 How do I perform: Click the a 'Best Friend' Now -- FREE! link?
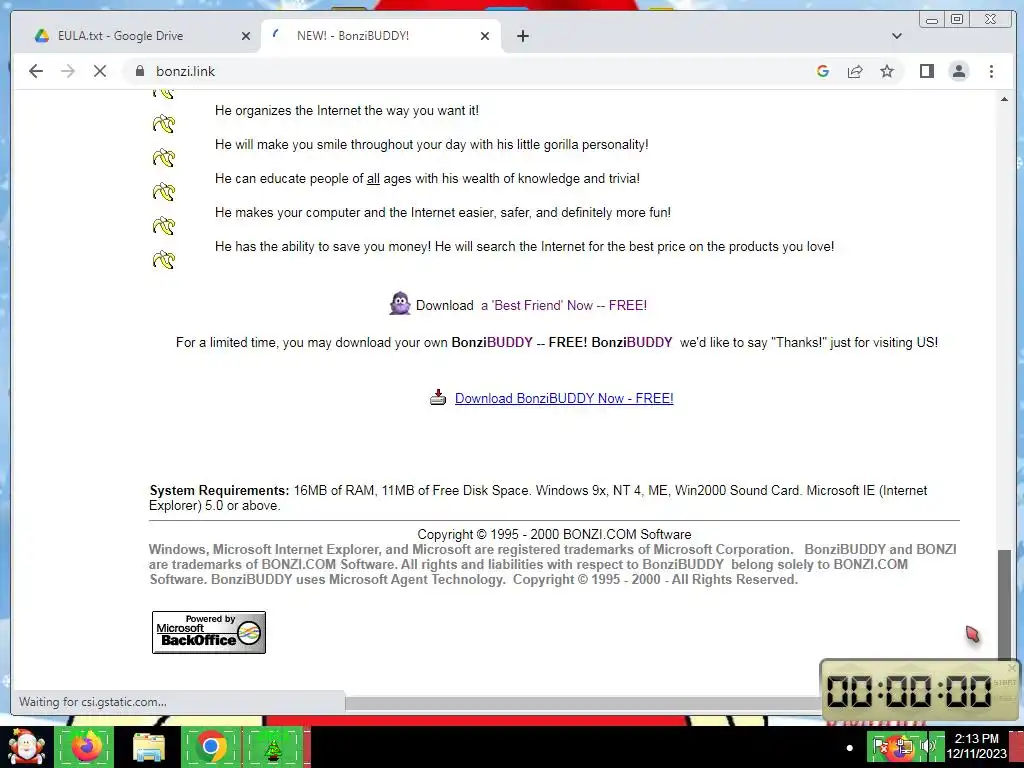(x=564, y=305)
